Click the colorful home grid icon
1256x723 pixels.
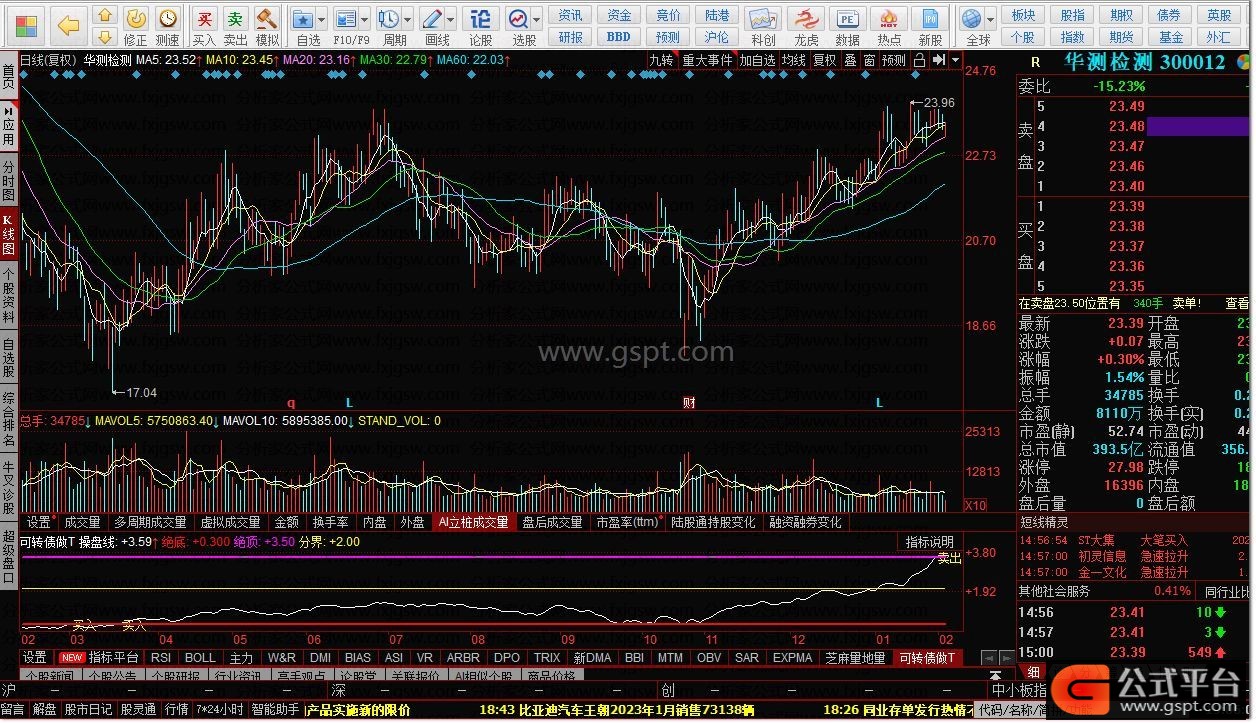tap(24, 25)
